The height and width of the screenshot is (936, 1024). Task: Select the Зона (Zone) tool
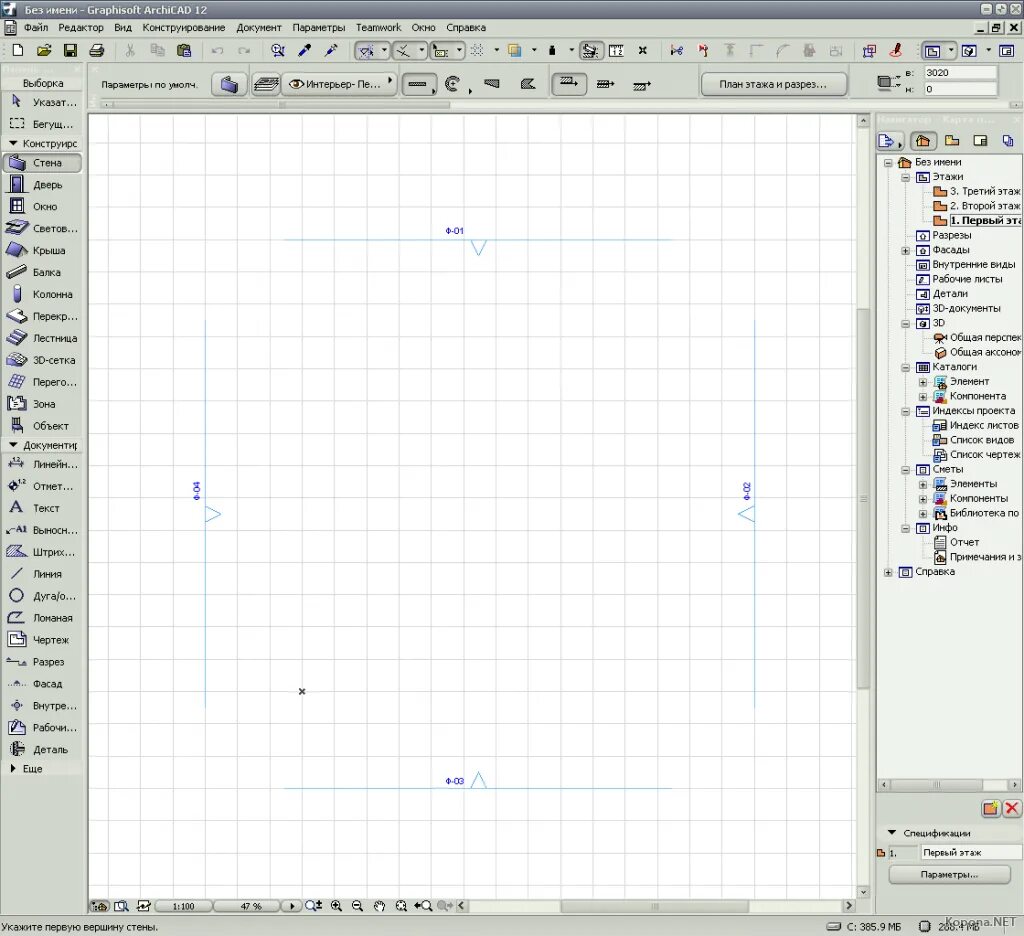coord(43,404)
